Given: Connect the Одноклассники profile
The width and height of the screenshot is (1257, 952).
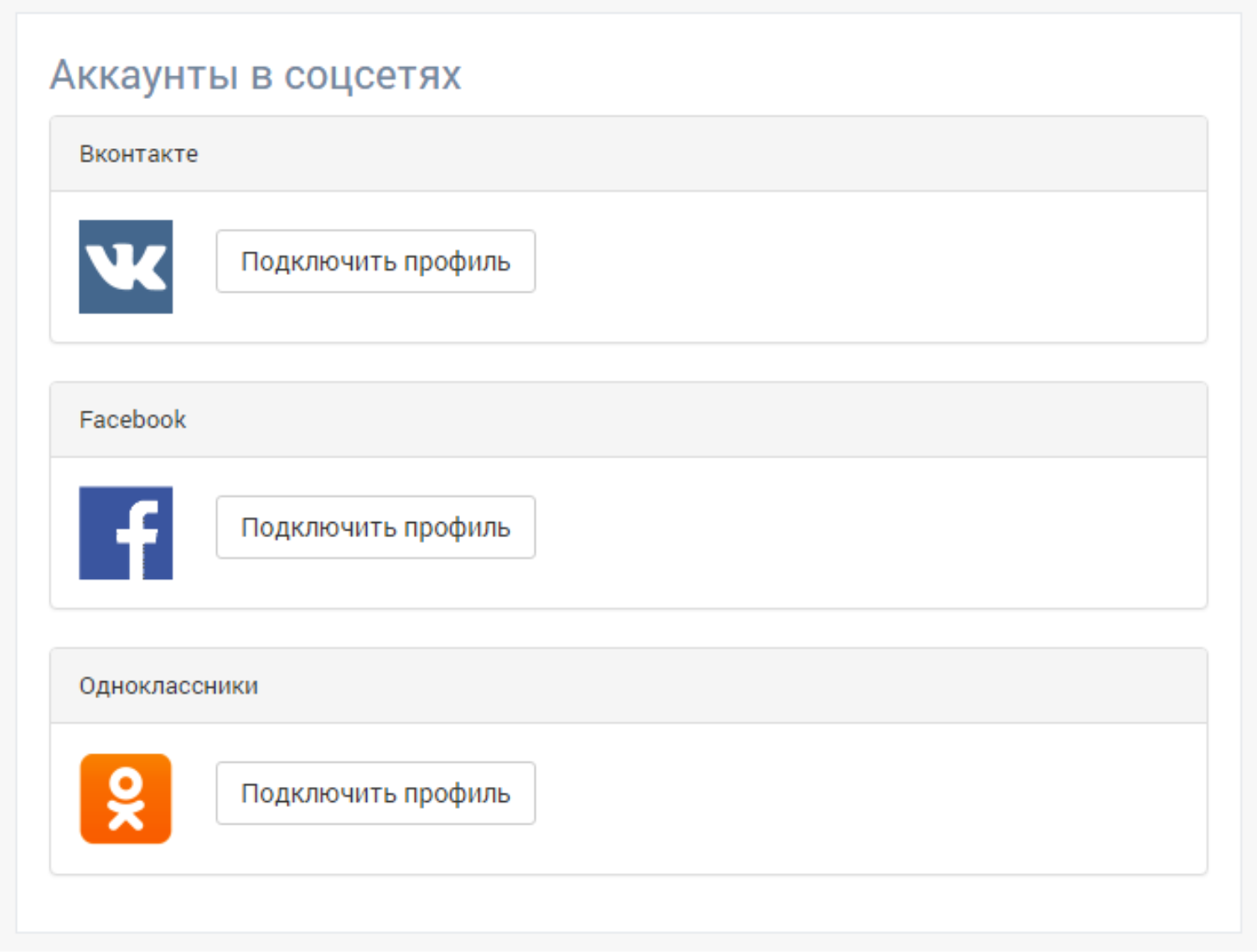Looking at the screenshot, I should [375, 793].
